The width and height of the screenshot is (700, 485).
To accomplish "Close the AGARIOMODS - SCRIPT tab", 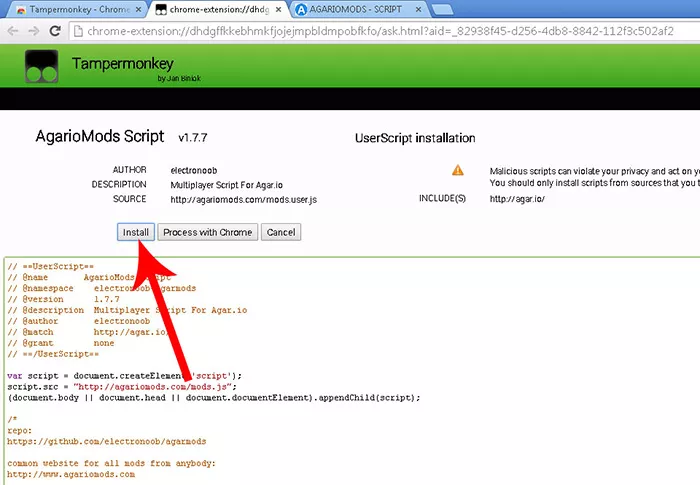I will click(418, 9).
